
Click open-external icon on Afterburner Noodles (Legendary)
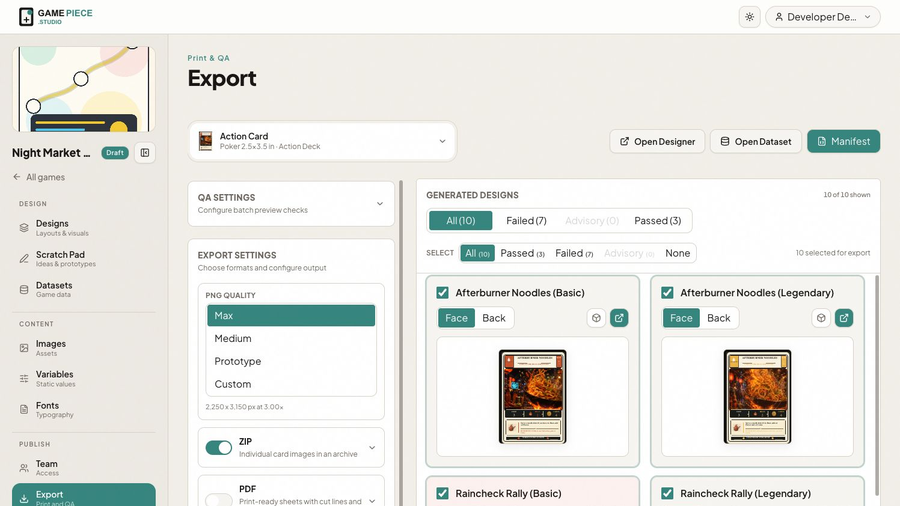844,318
